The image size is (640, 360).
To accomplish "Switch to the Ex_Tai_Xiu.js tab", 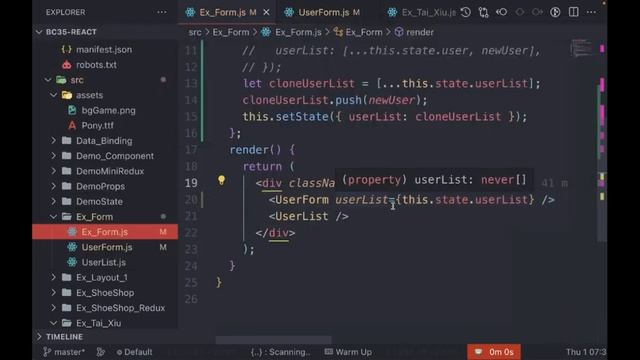I will tap(422, 13).
